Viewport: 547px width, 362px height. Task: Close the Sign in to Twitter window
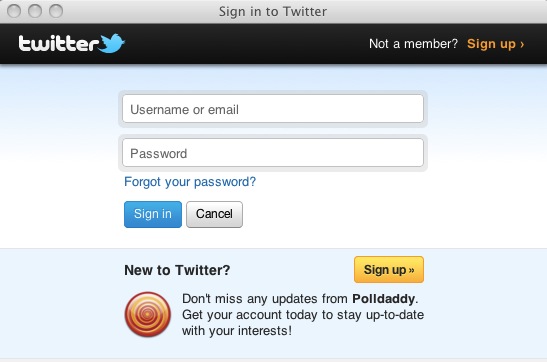14,11
